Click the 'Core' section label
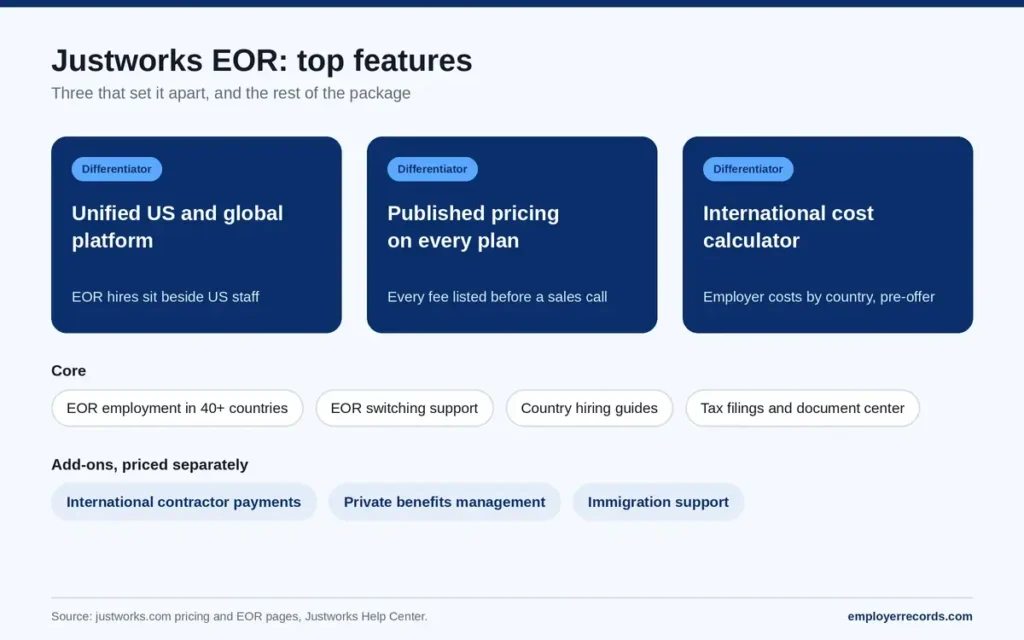Viewport: 1024px width, 640px height. [x=69, y=371]
